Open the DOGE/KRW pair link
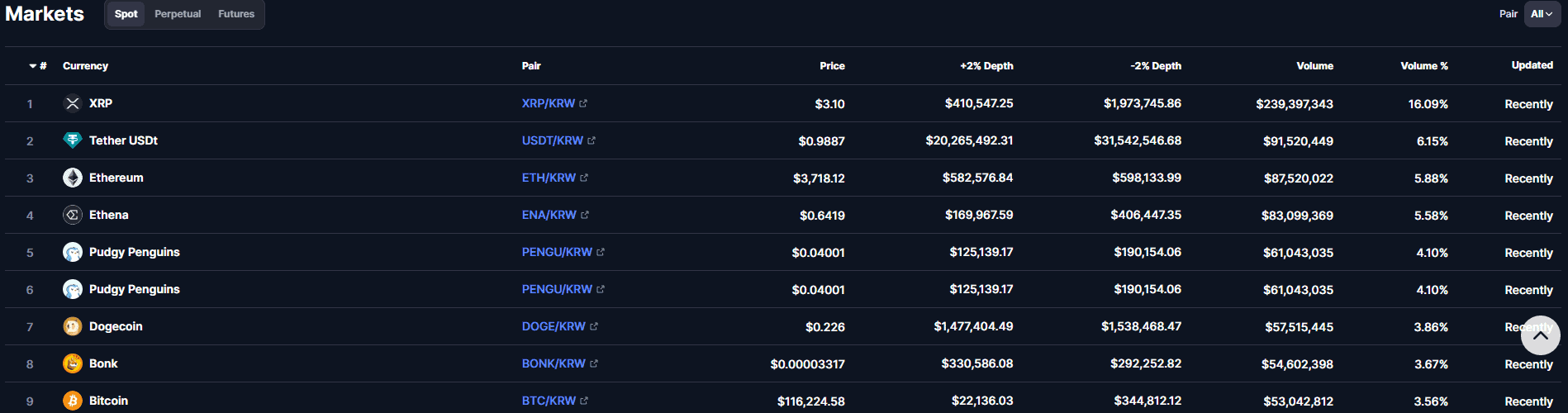Screen dimensions: 1568x413 554,326
